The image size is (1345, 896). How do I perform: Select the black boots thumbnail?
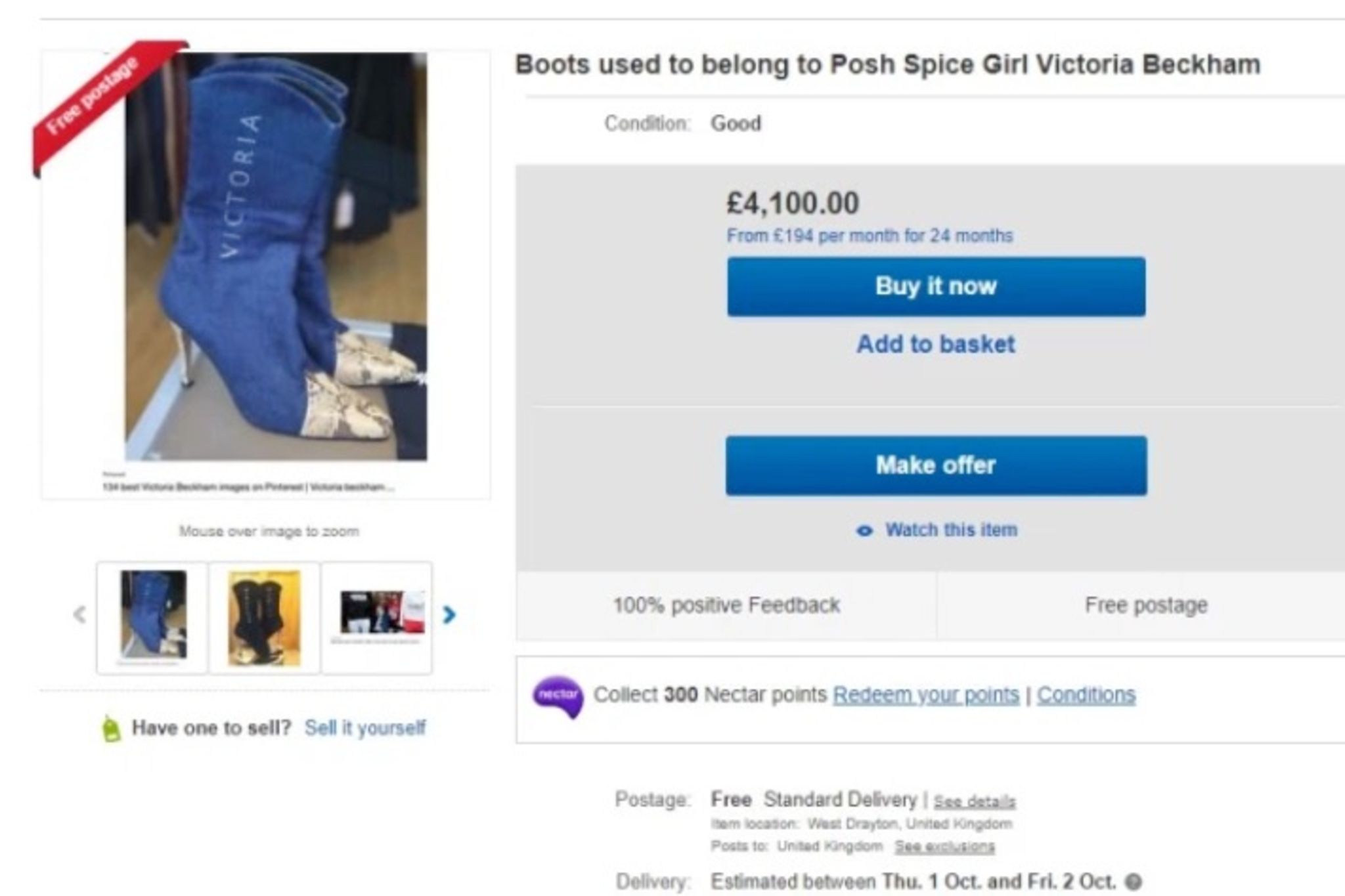pos(264,617)
